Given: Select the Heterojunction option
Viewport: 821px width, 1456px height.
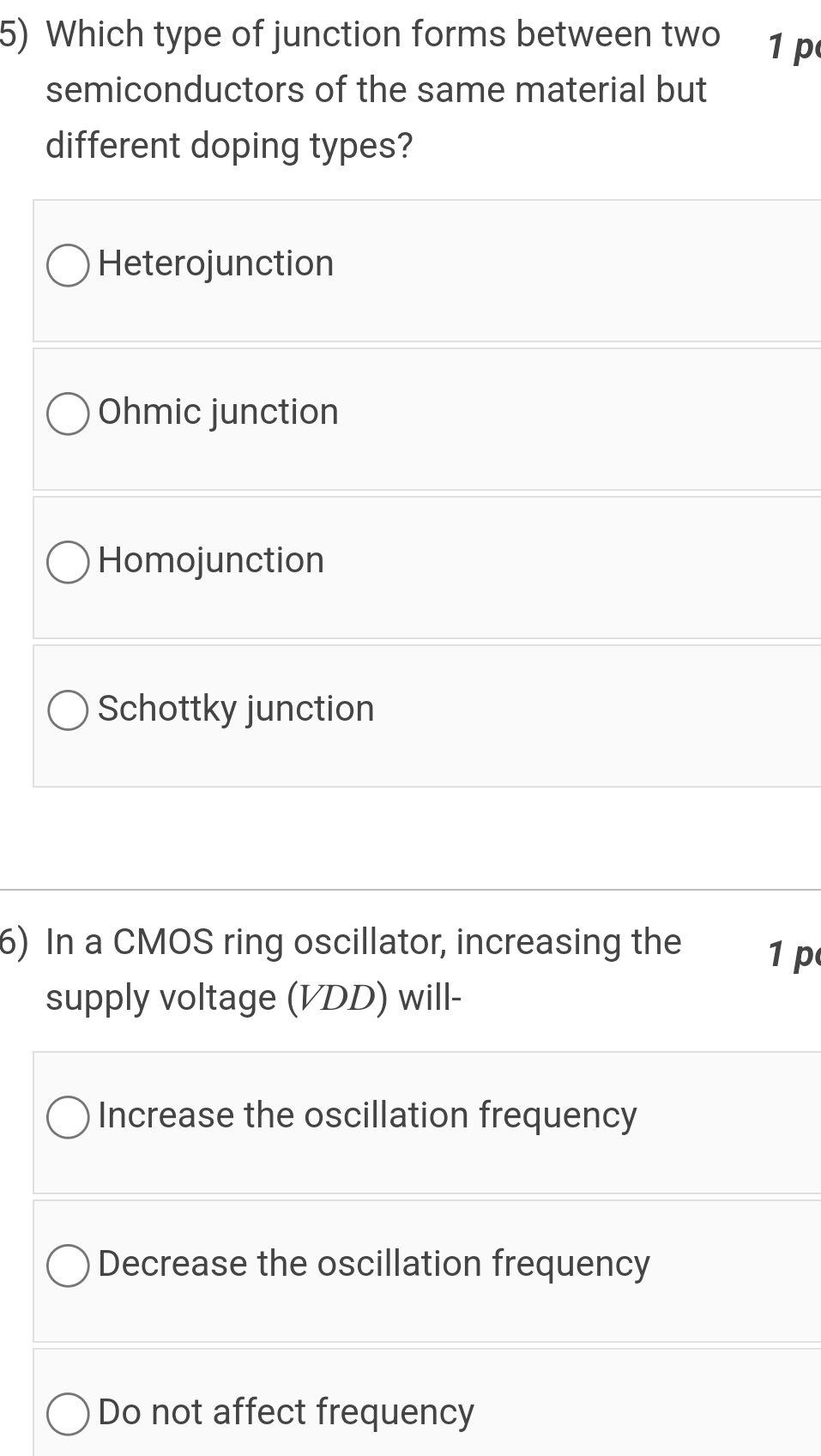Looking at the screenshot, I should [215, 263].
